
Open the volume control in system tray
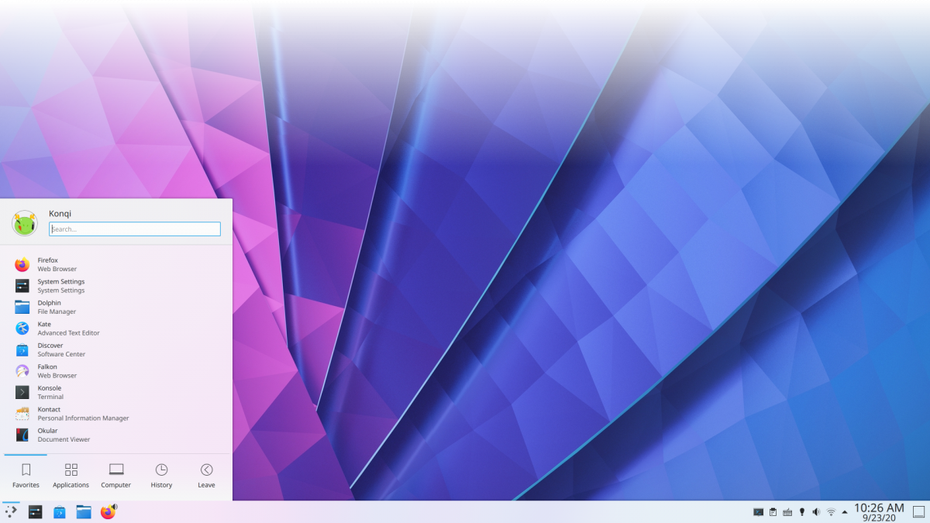(x=816, y=512)
